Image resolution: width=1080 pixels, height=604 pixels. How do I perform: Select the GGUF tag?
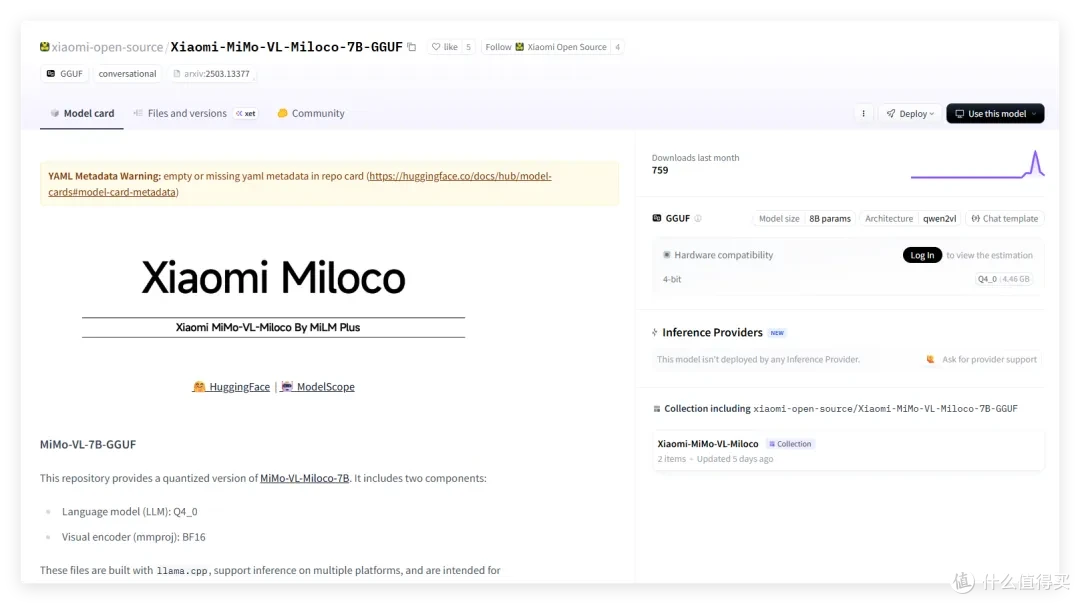click(x=65, y=74)
